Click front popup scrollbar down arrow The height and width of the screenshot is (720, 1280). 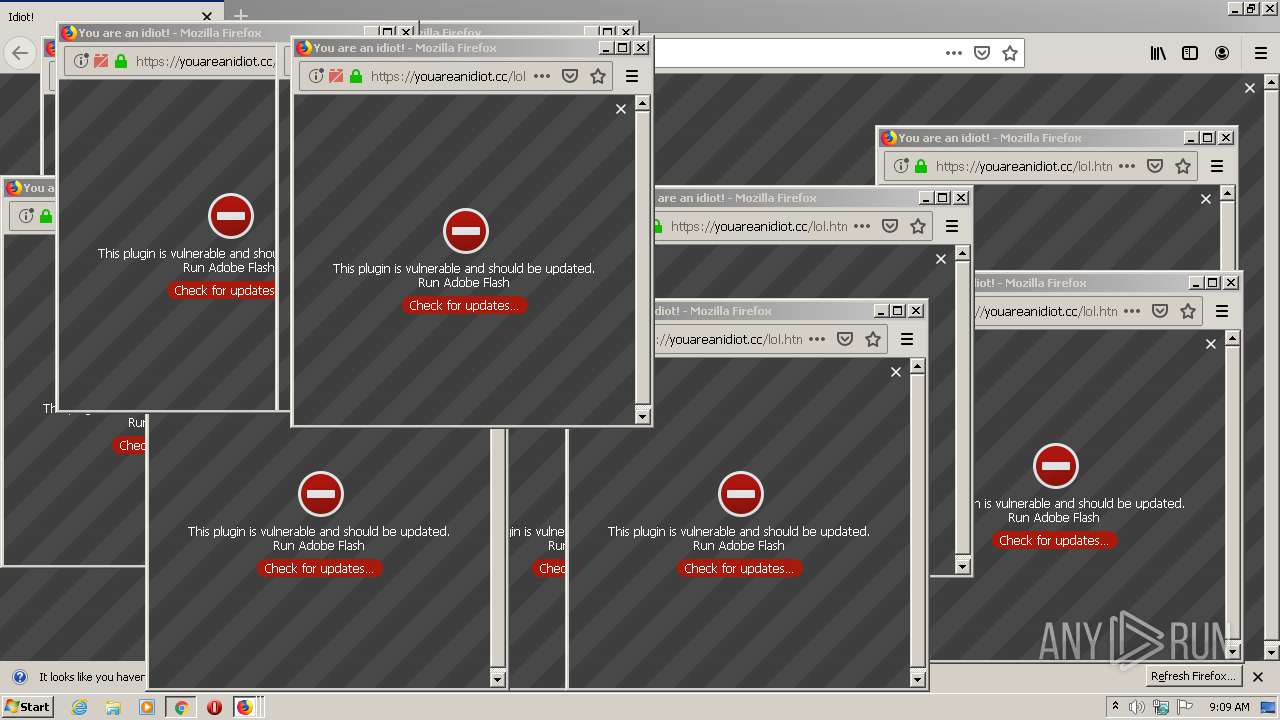point(642,416)
